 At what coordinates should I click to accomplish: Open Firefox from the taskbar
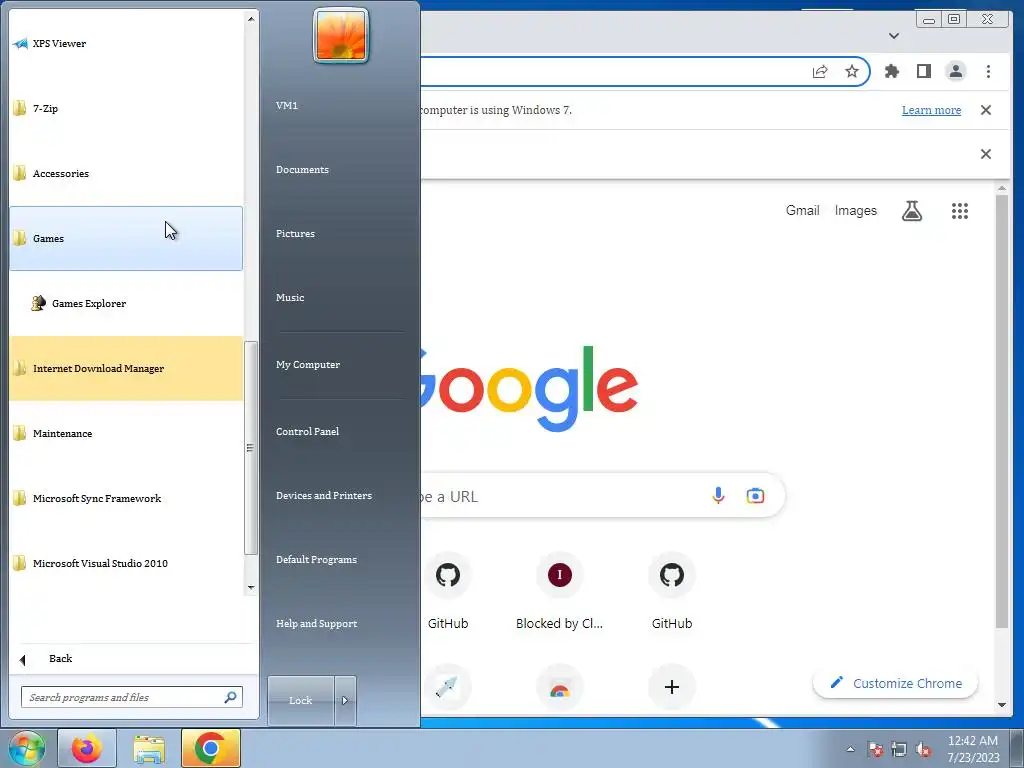pyautogui.click(x=87, y=748)
